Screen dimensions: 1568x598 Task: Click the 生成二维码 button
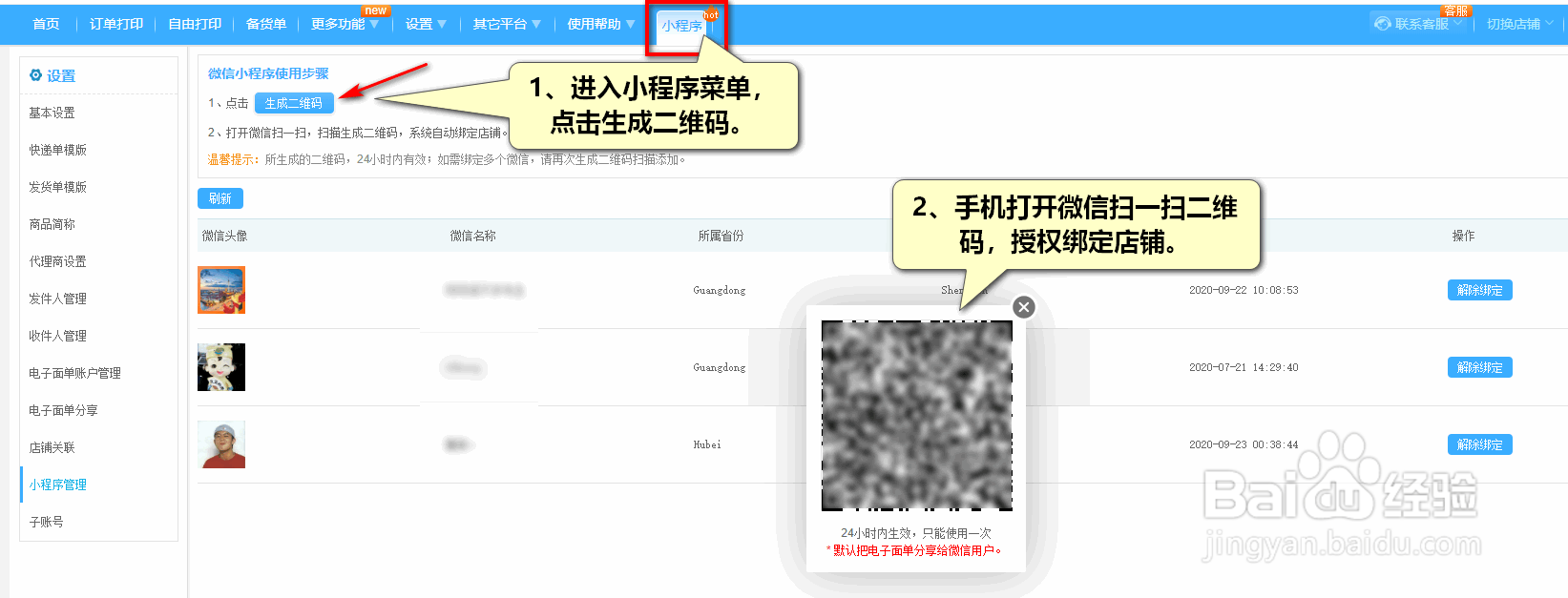[x=294, y=103]
